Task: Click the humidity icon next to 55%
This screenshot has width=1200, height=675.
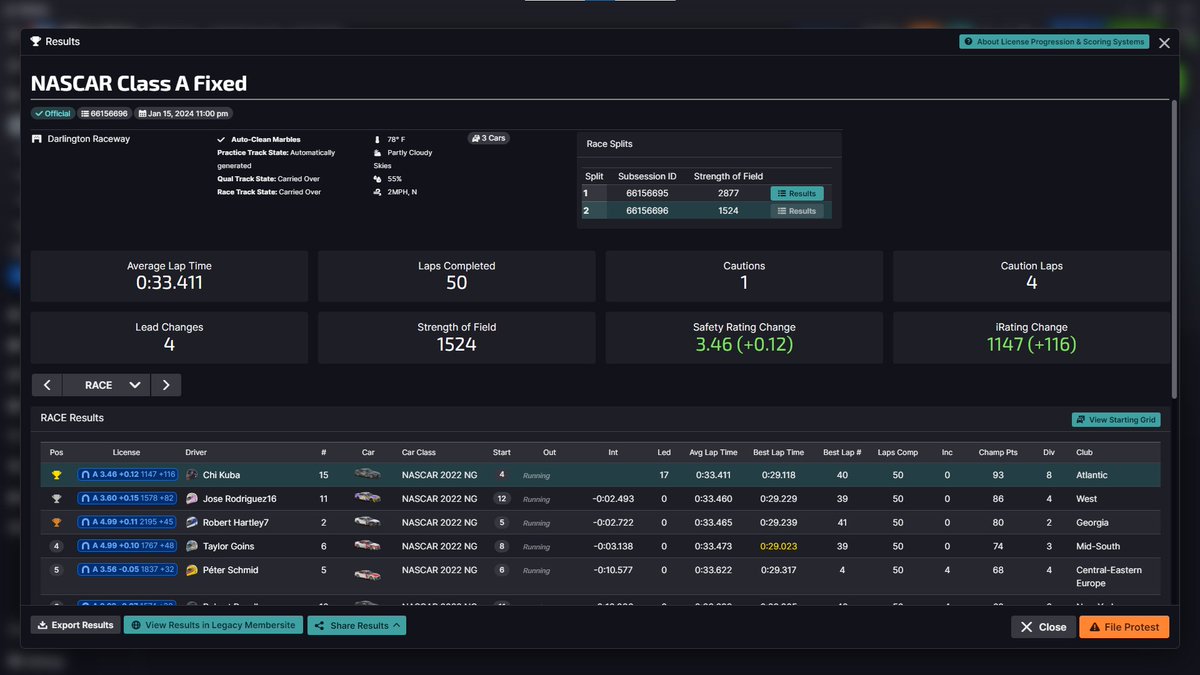Action: click(x=377, y=179)
